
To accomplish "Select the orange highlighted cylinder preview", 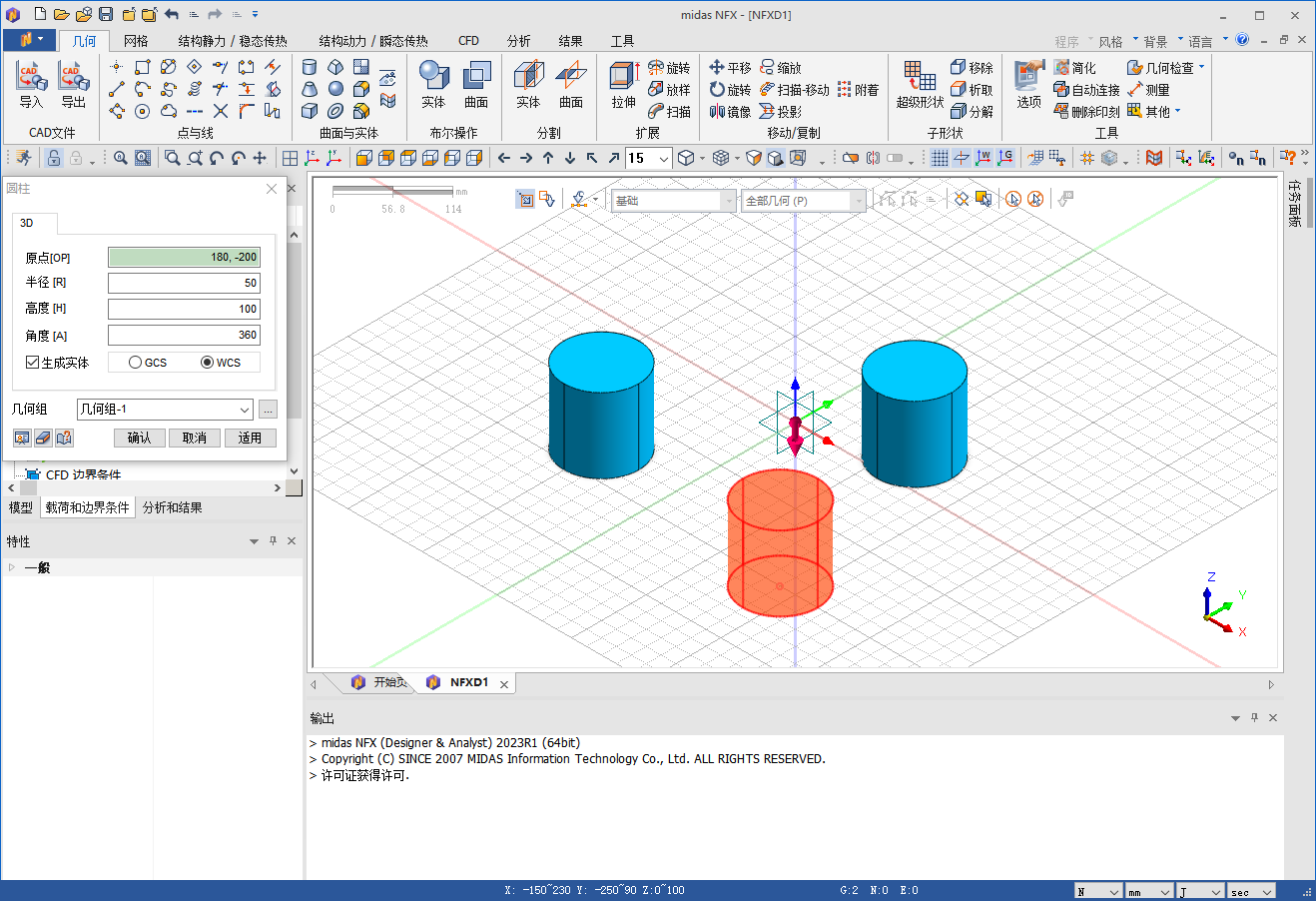I will [780, 542].
